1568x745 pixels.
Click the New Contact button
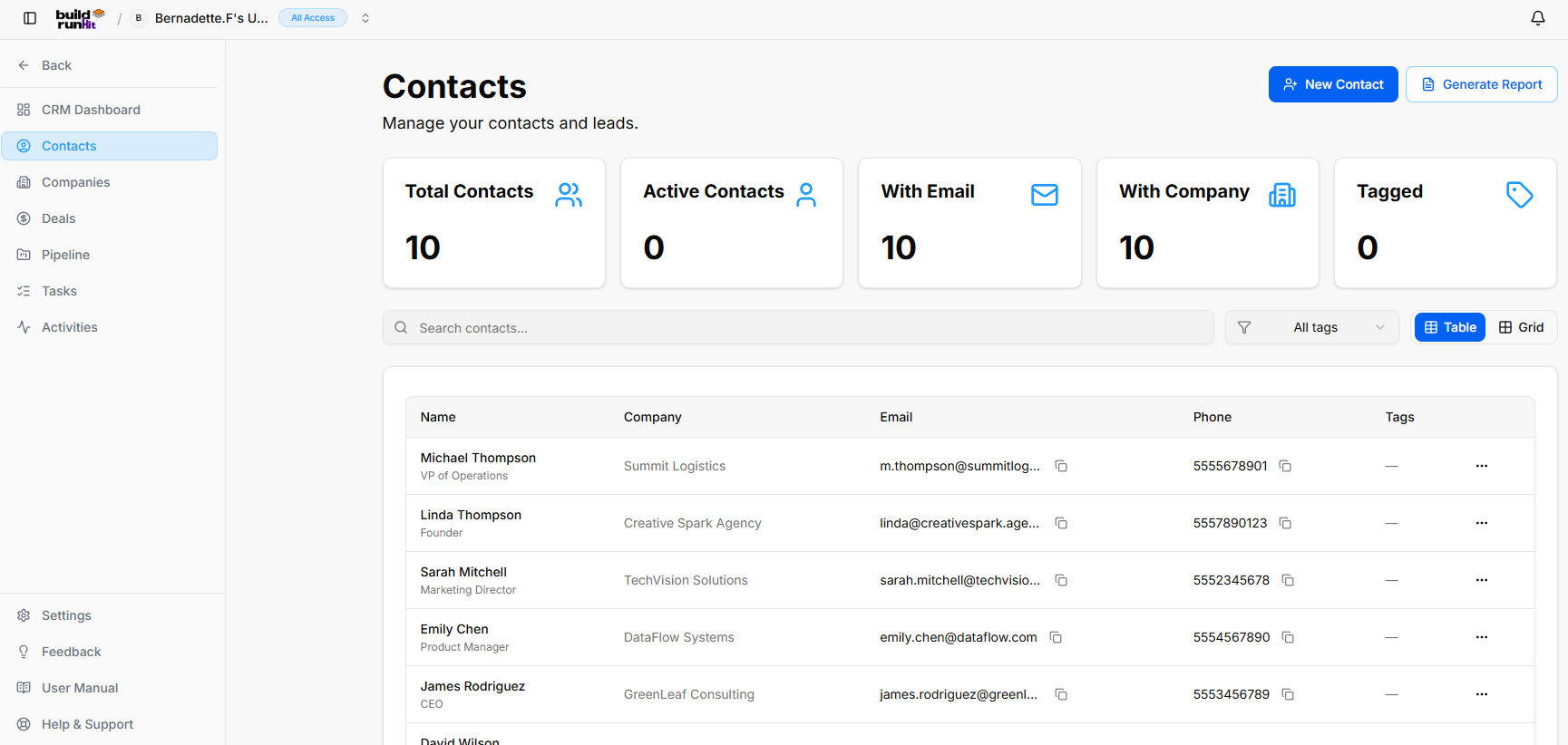pyautogui.click(x=1333, y=84)
